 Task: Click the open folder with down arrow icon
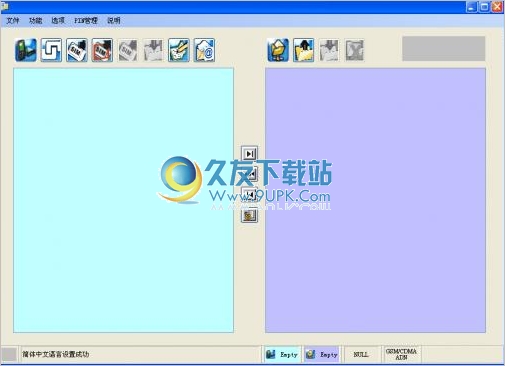[x=278, y=50]
